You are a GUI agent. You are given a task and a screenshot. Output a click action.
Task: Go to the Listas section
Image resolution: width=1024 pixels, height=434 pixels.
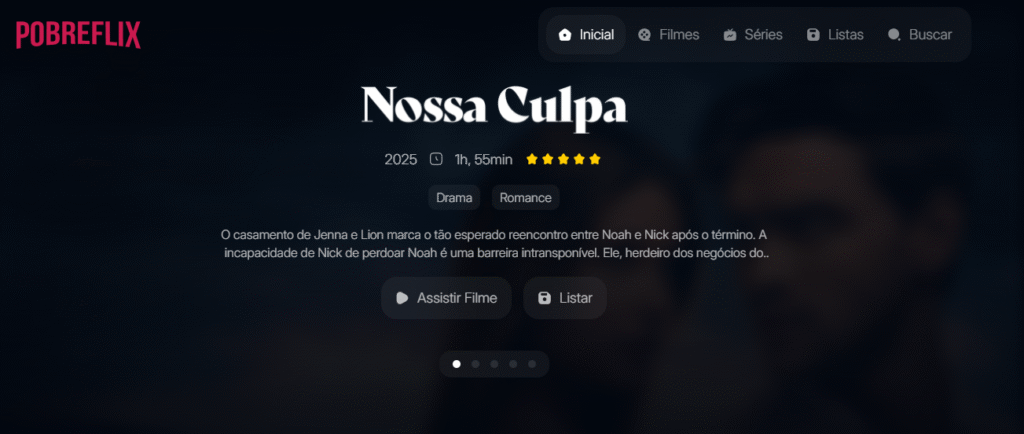[835, 35]
